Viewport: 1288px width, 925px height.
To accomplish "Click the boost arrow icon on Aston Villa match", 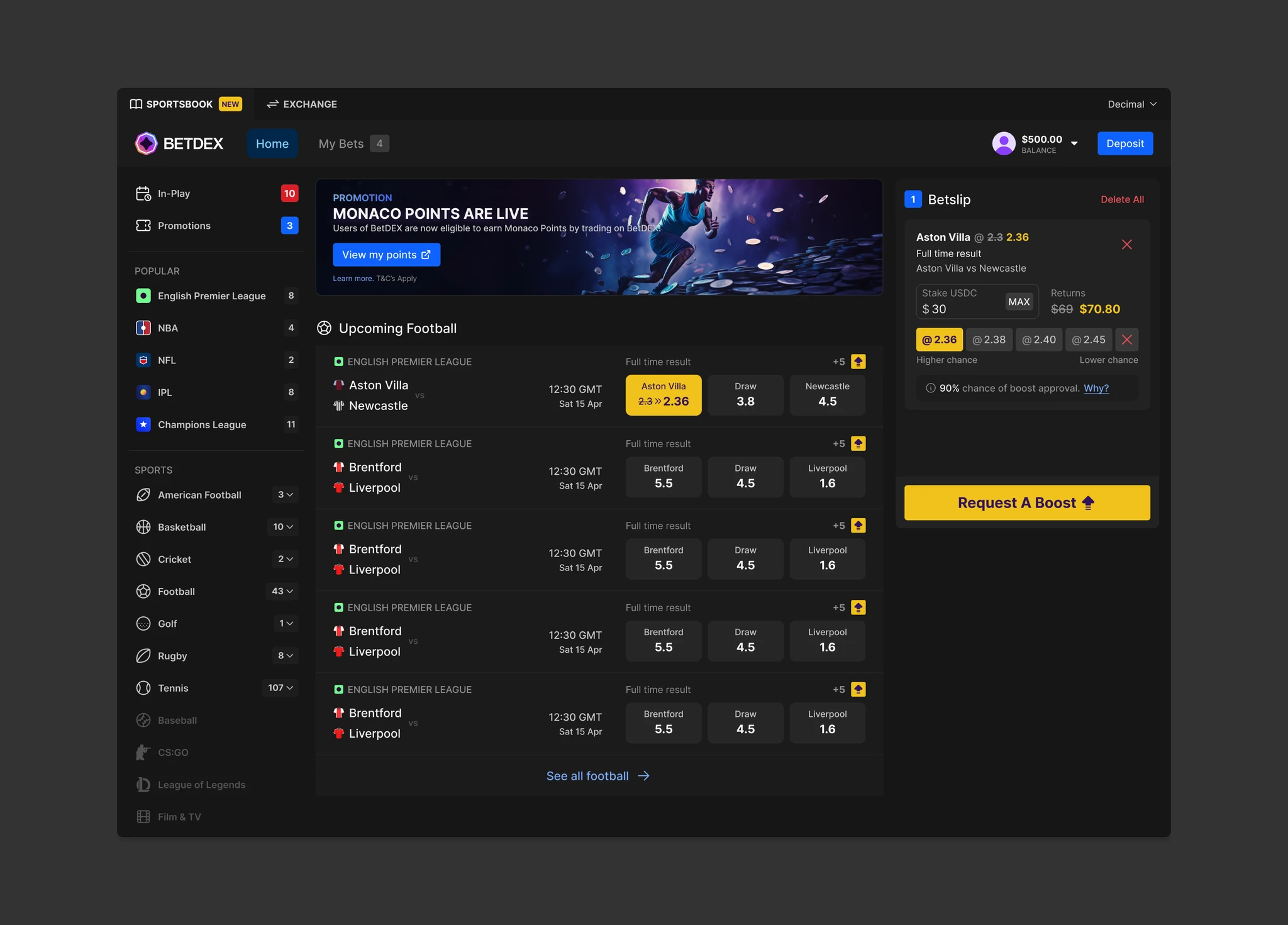I will 858,361.
